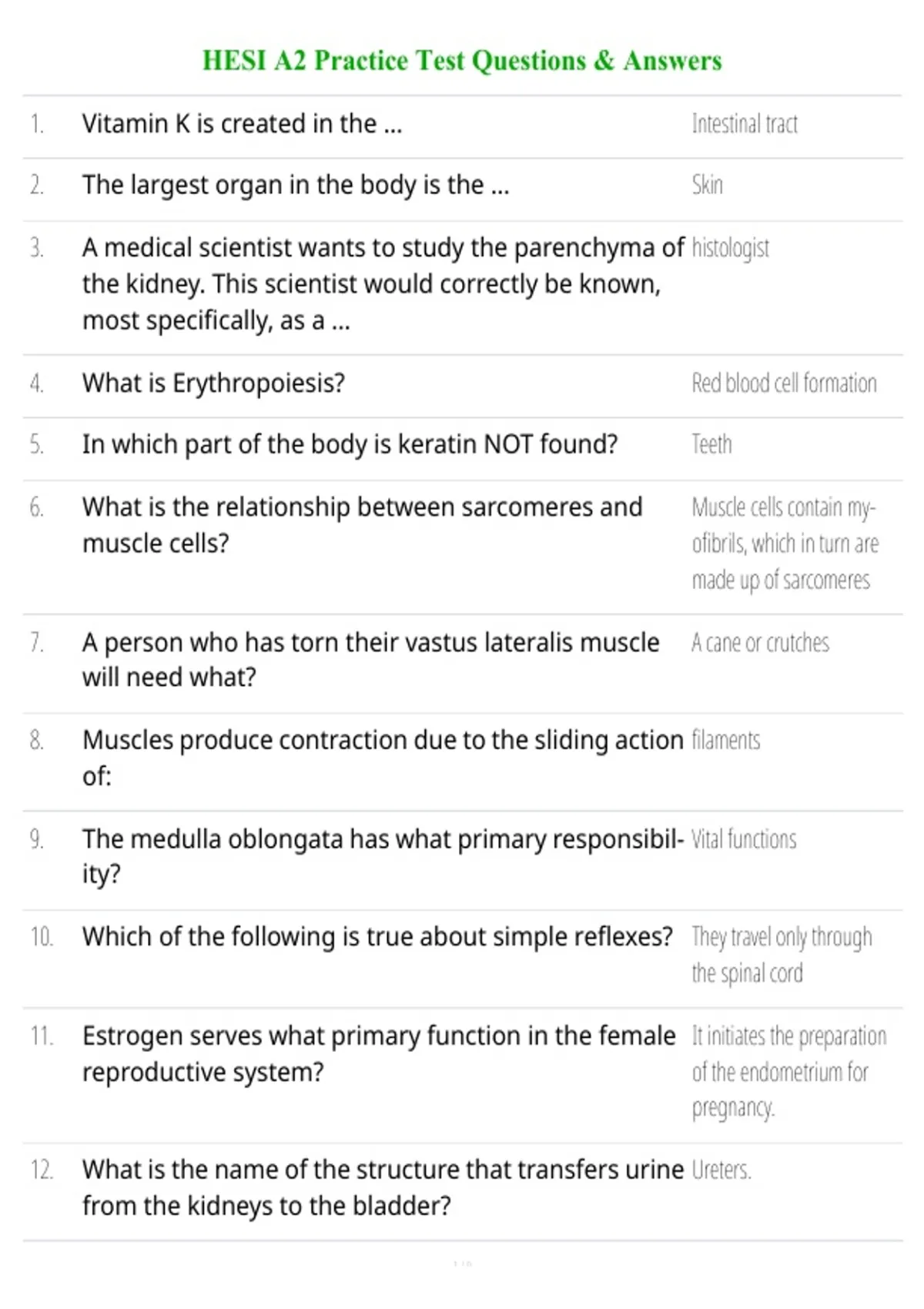Click the question about Vitamin K
The image size is (924, 1309).
242,124
